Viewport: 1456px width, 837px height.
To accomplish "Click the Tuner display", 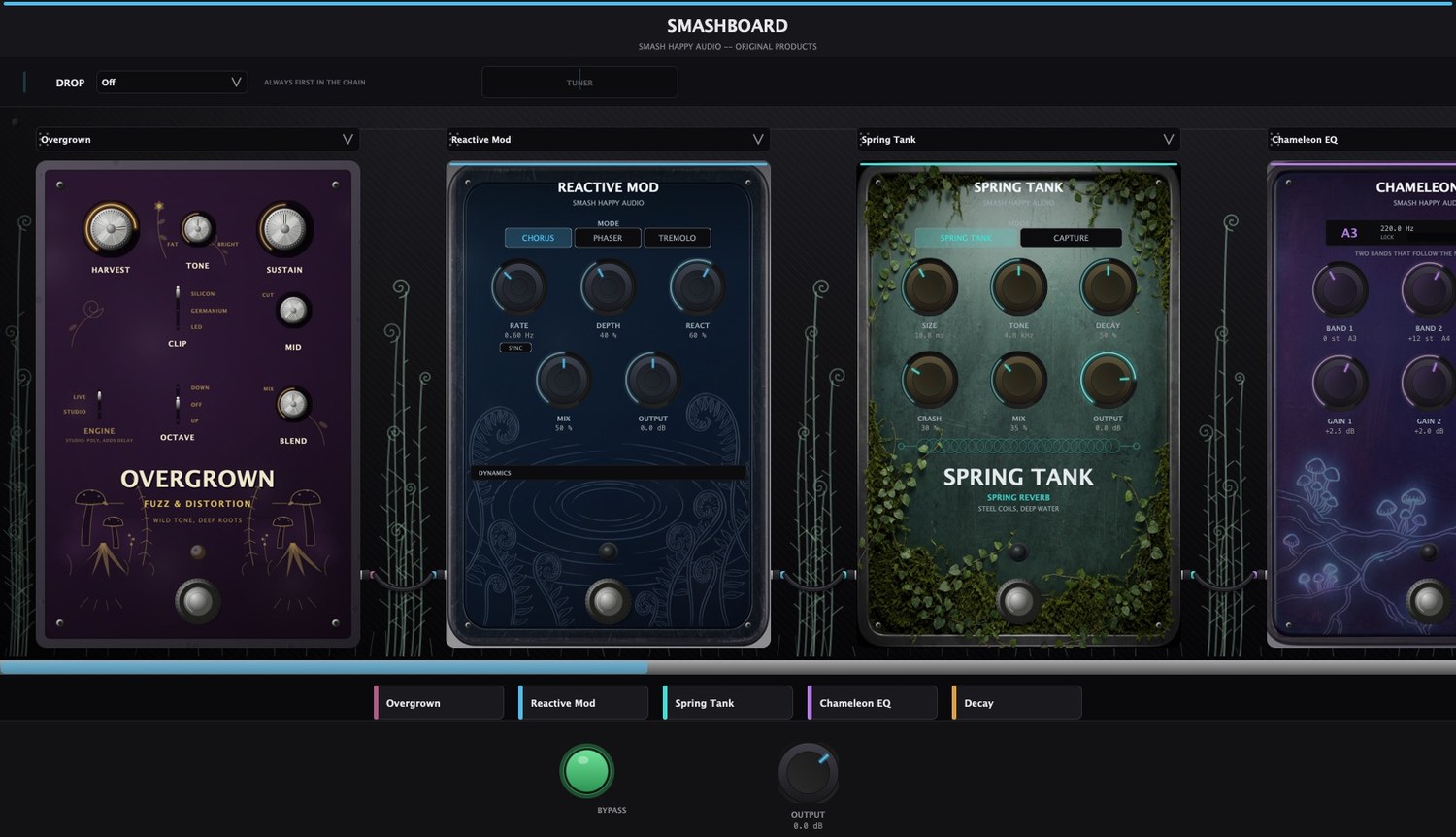I will [x=579, y=83].
